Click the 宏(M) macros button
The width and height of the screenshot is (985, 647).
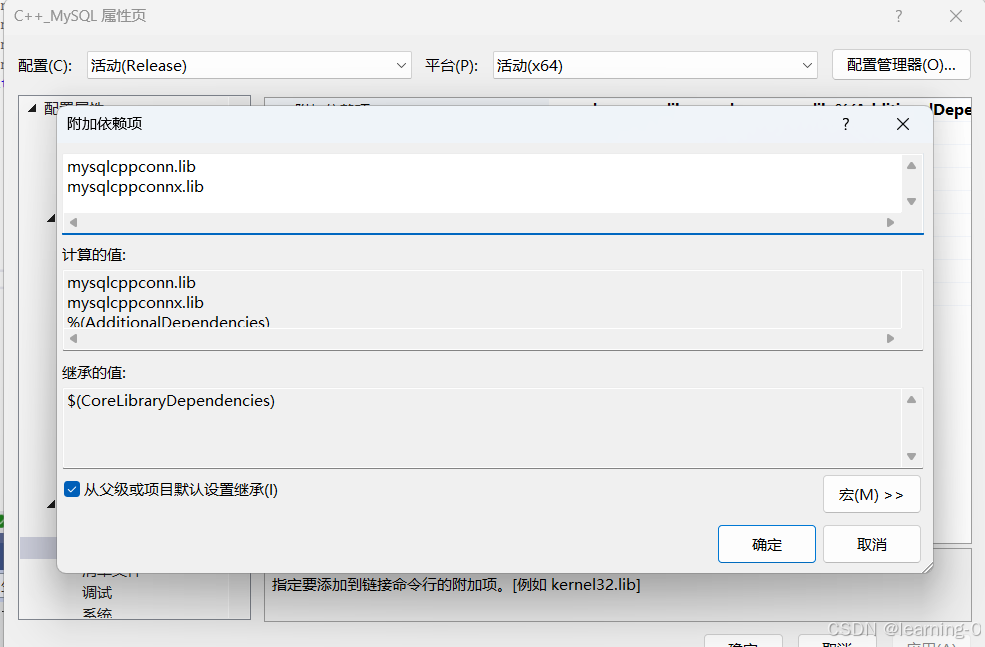click(871, 494)
